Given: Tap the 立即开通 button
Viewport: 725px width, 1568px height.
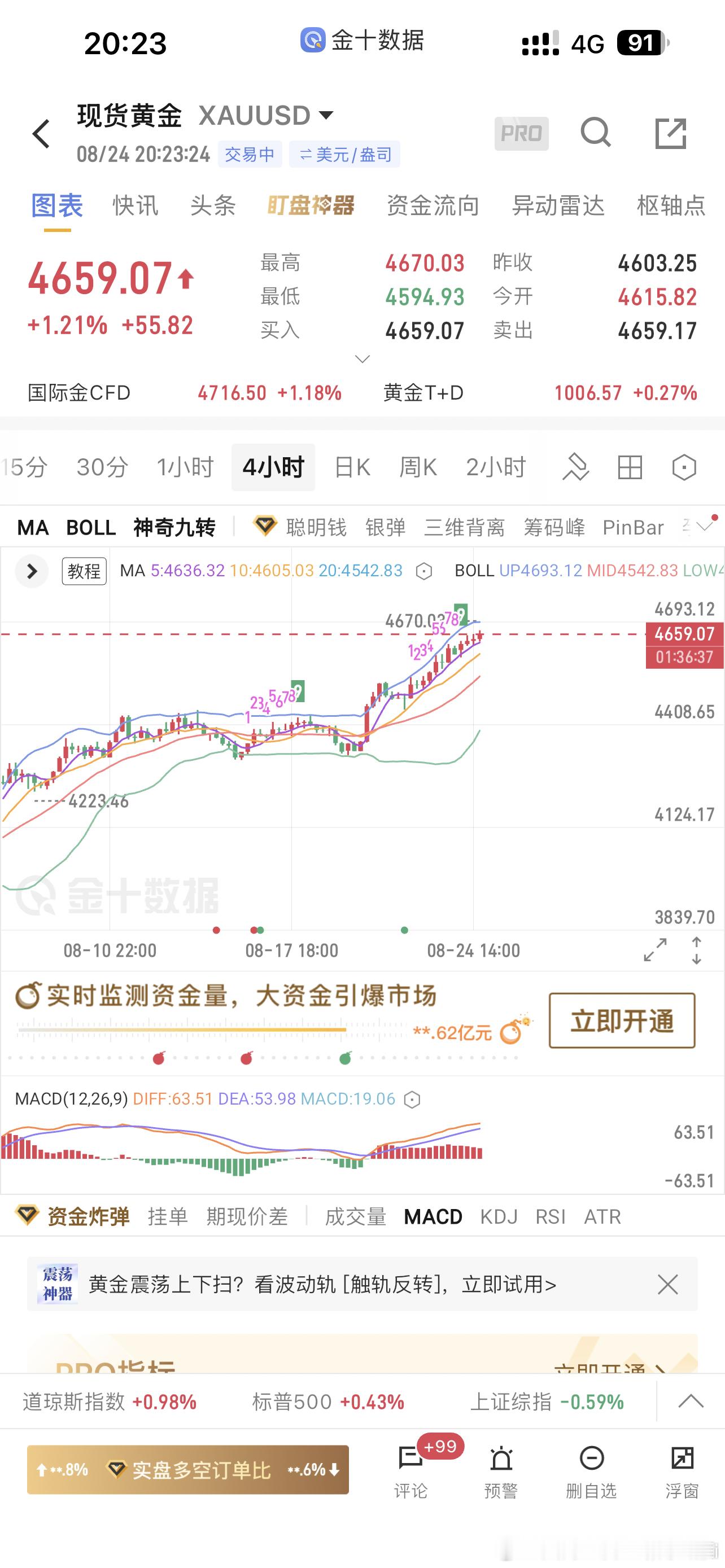Looking at the screenshot, I should [622, 1021].
